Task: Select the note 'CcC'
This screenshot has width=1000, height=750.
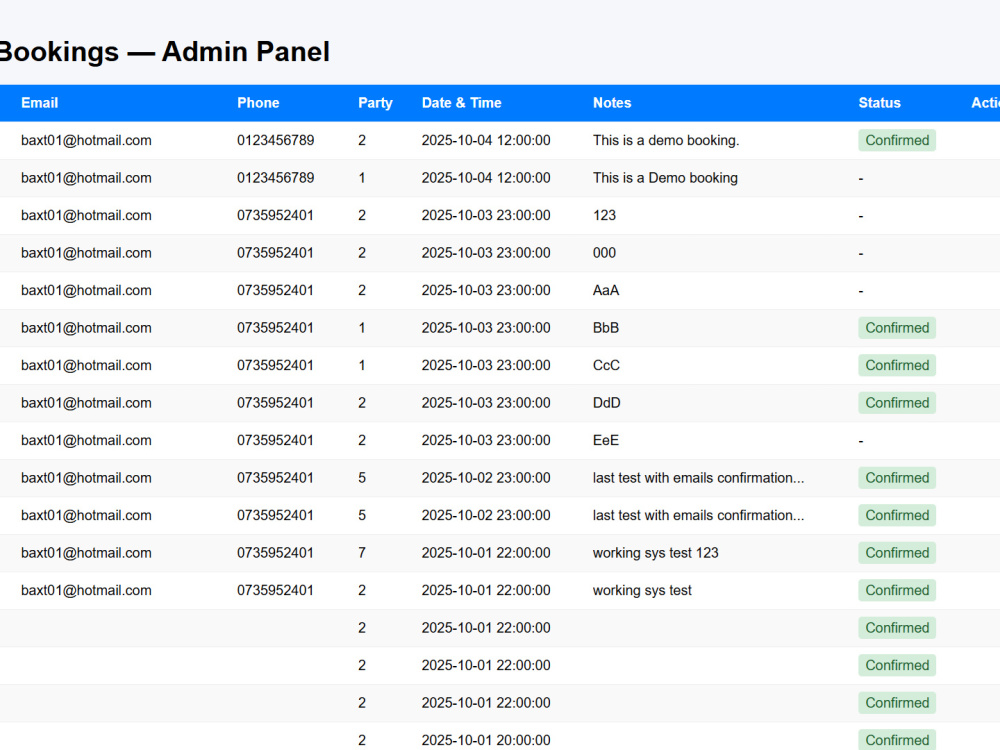Action: (607, 365)
